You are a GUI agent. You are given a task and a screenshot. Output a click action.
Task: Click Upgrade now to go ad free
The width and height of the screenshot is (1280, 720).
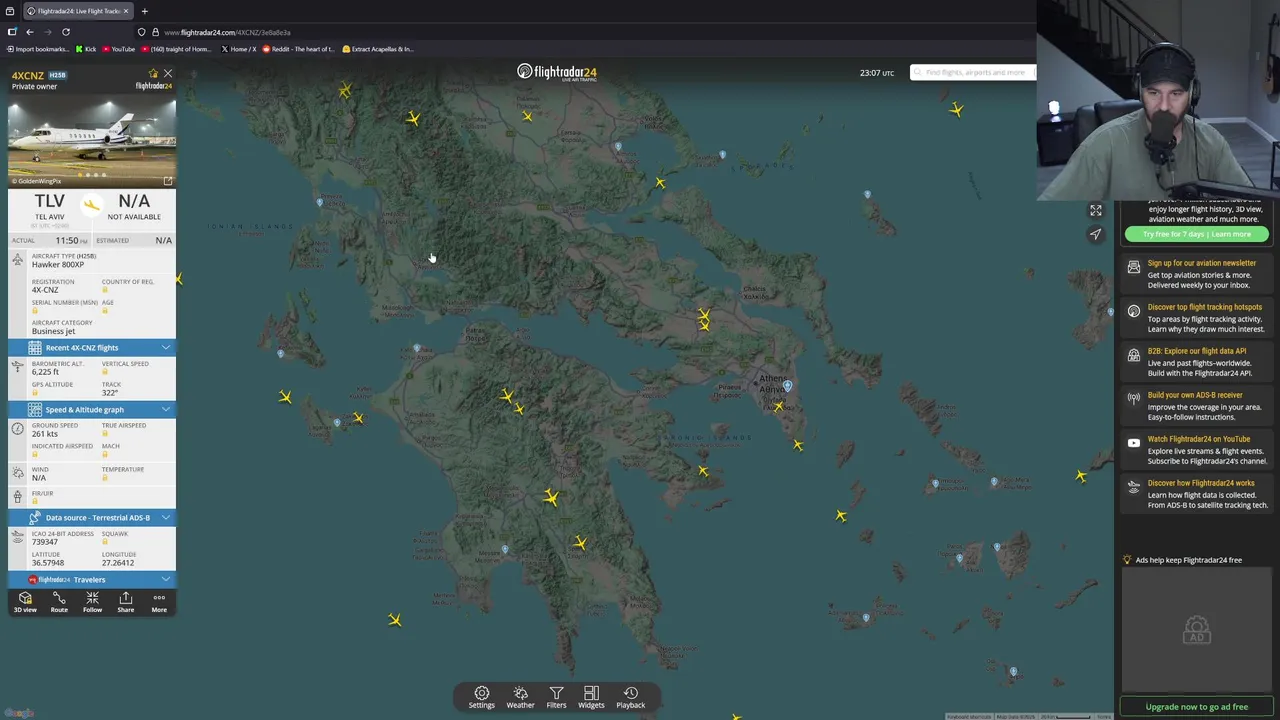coord(1197,707)
